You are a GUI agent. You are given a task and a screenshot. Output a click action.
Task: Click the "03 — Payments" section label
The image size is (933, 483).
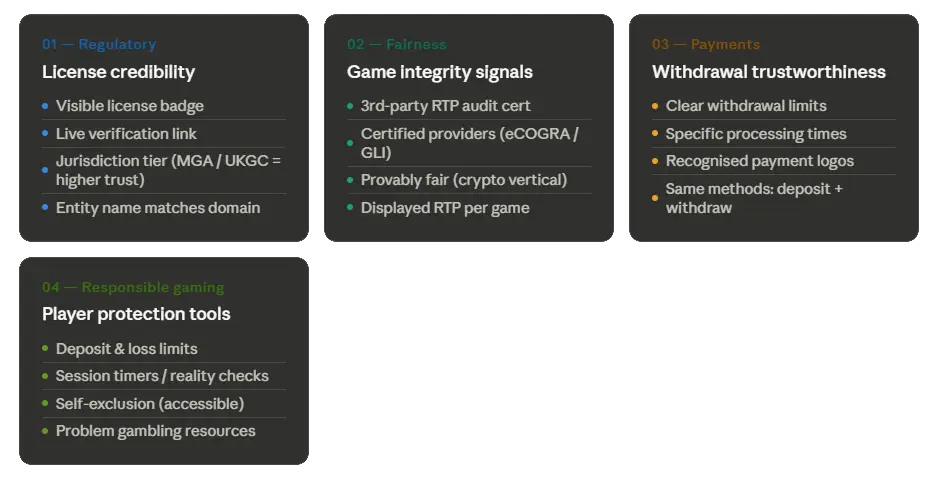pyautogui.click(x=705, y=44)
